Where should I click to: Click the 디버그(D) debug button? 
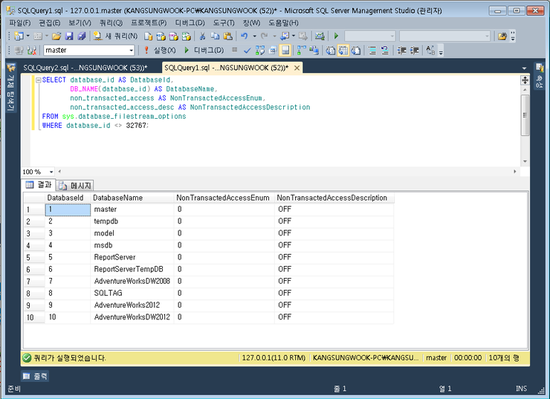pos(204,50)
